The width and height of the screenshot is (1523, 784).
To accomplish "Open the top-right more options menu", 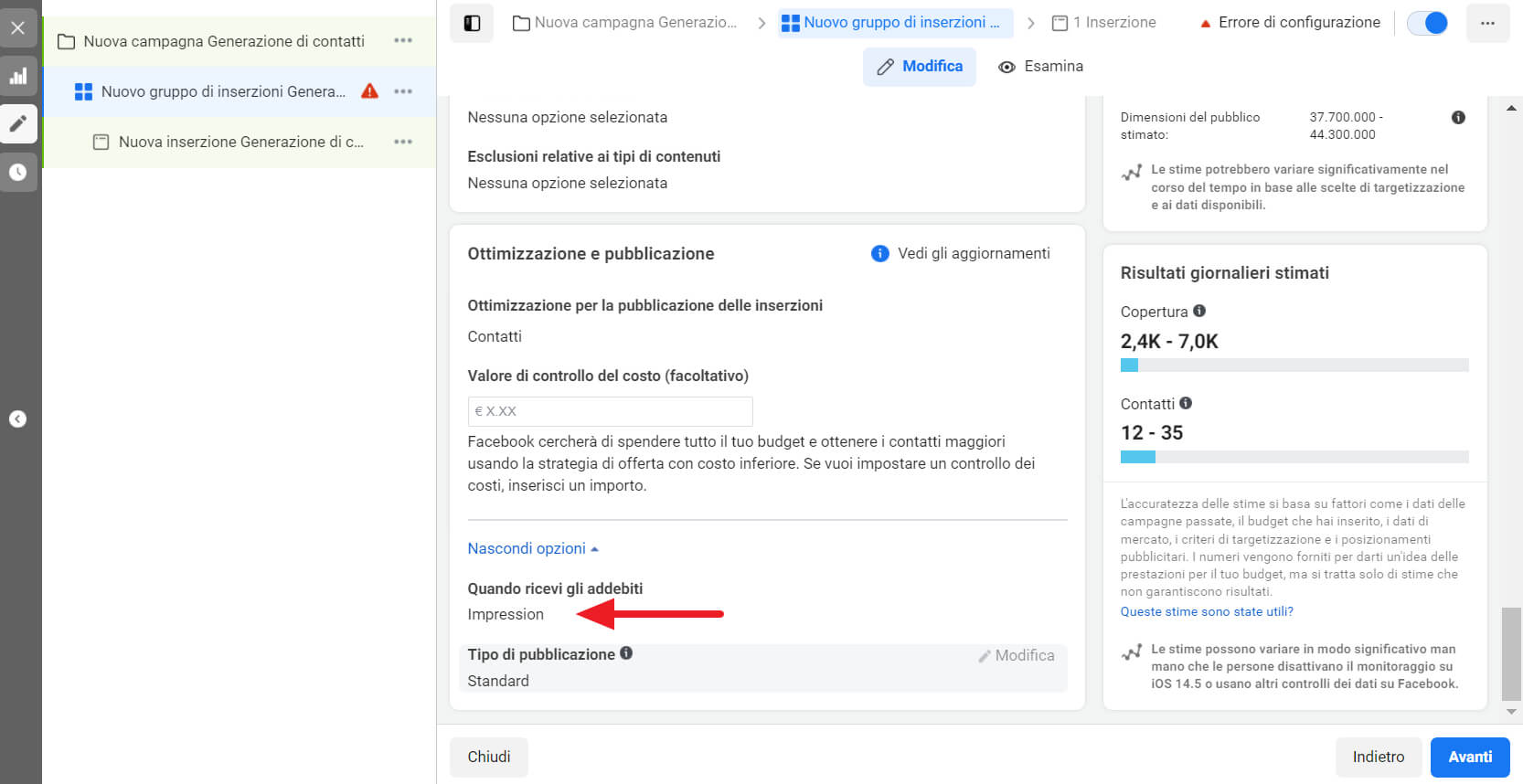I will coord(1487,23).
